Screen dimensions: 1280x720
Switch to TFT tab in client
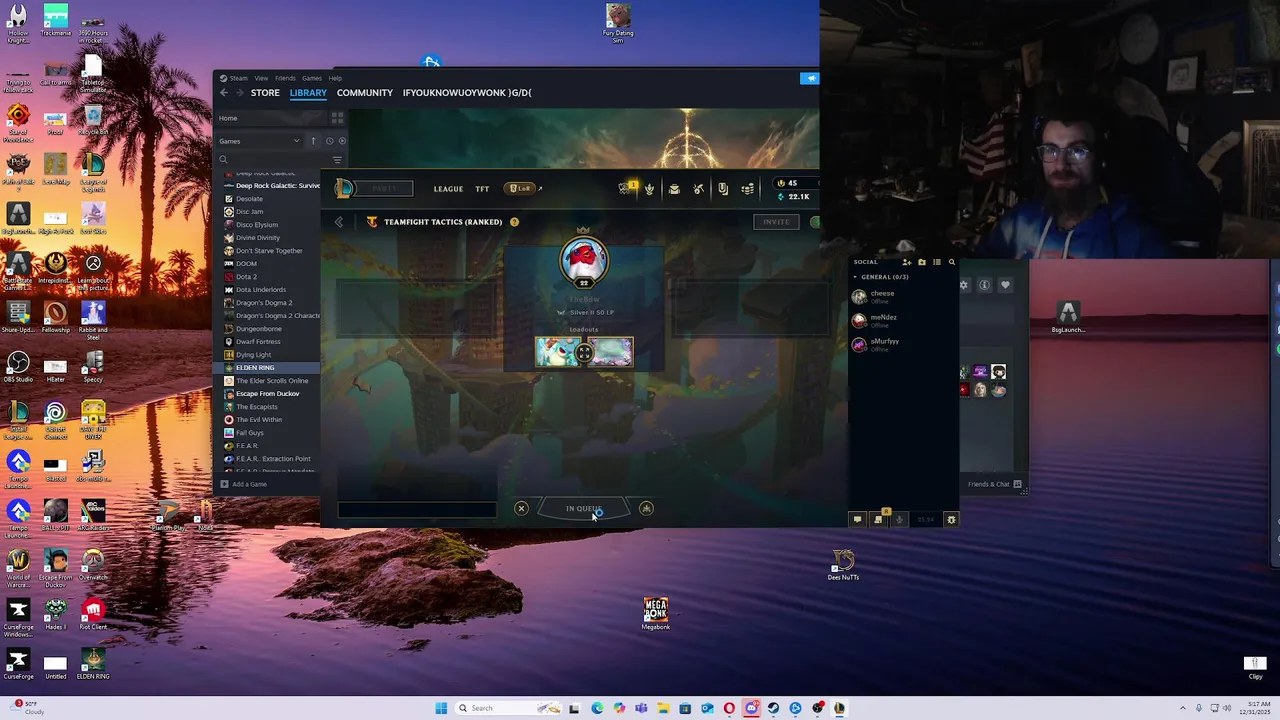click(x=482, y=188)
